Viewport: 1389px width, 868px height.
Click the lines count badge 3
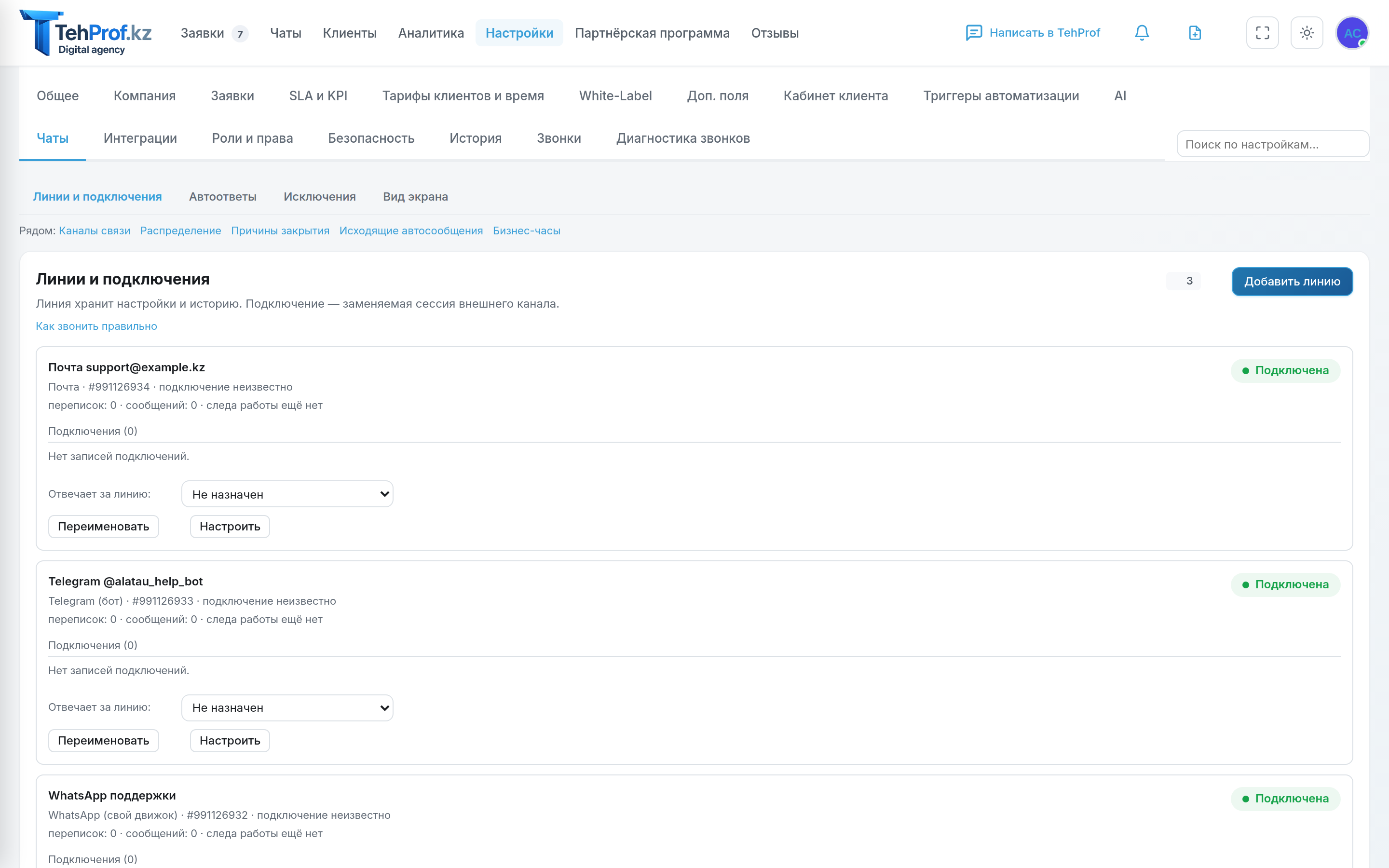(1184, 281)
